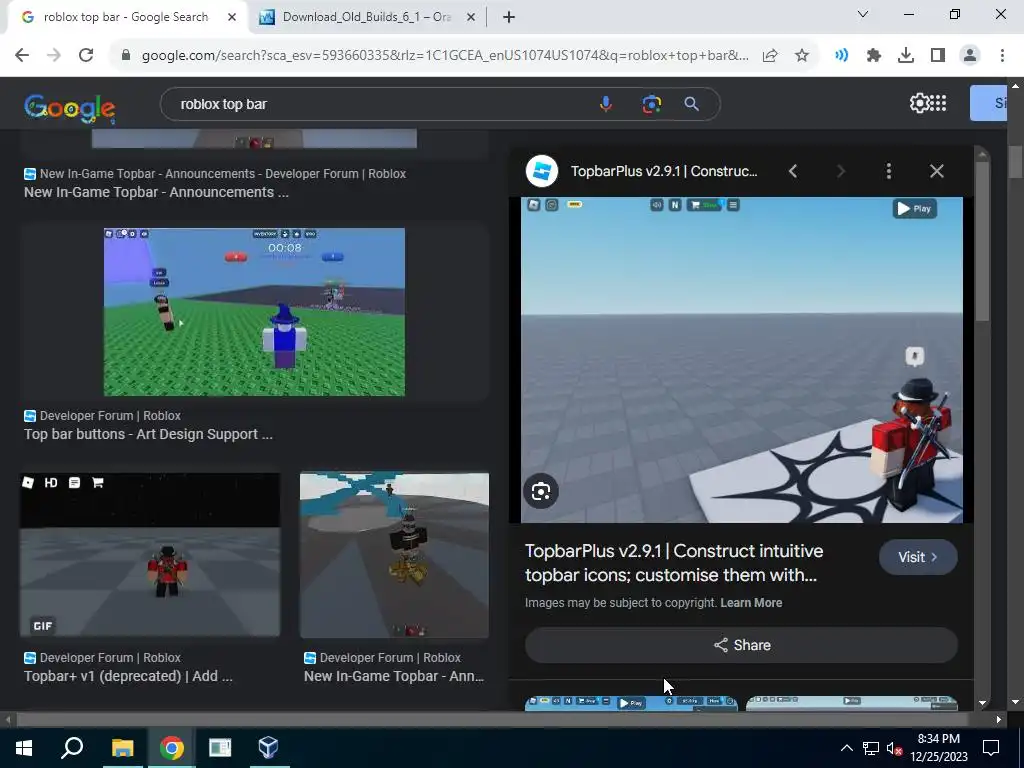This screenshot has width=1024, height=768.
Task: Switch to Download_Old_Builds_6_1 tab
Action: coord(367,18)
